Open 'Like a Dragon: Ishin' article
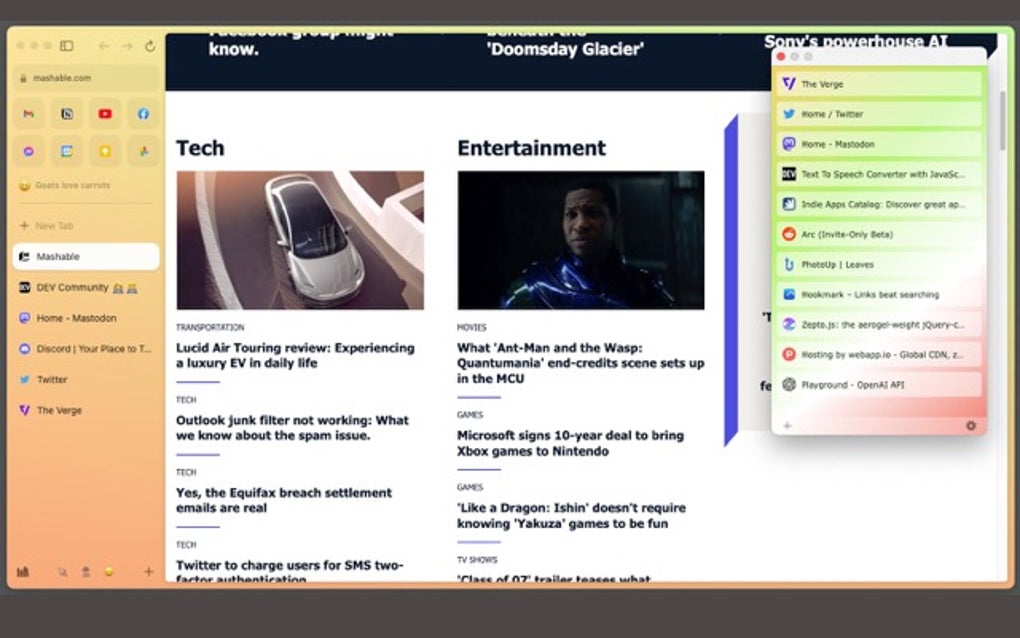Screen dimensions: 1020x638 (571, 516)
